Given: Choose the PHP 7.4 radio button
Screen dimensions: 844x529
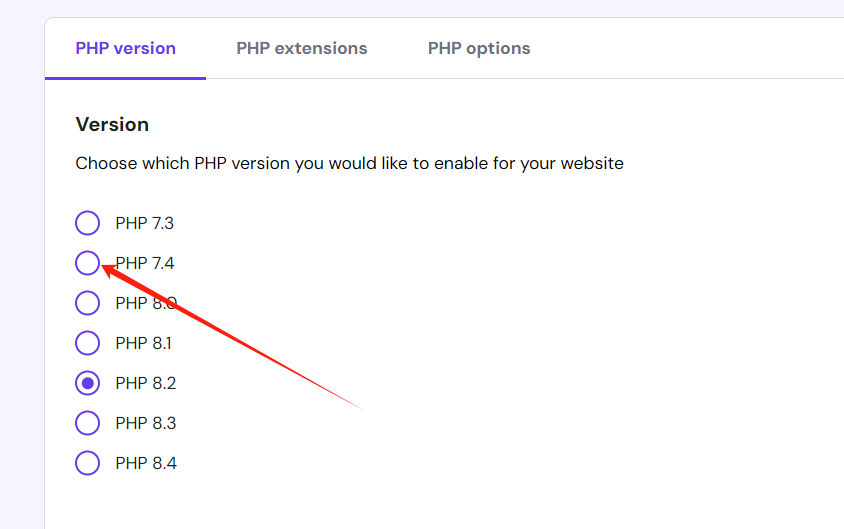Looking at the screenshot, I should click(x=88, y=263).
